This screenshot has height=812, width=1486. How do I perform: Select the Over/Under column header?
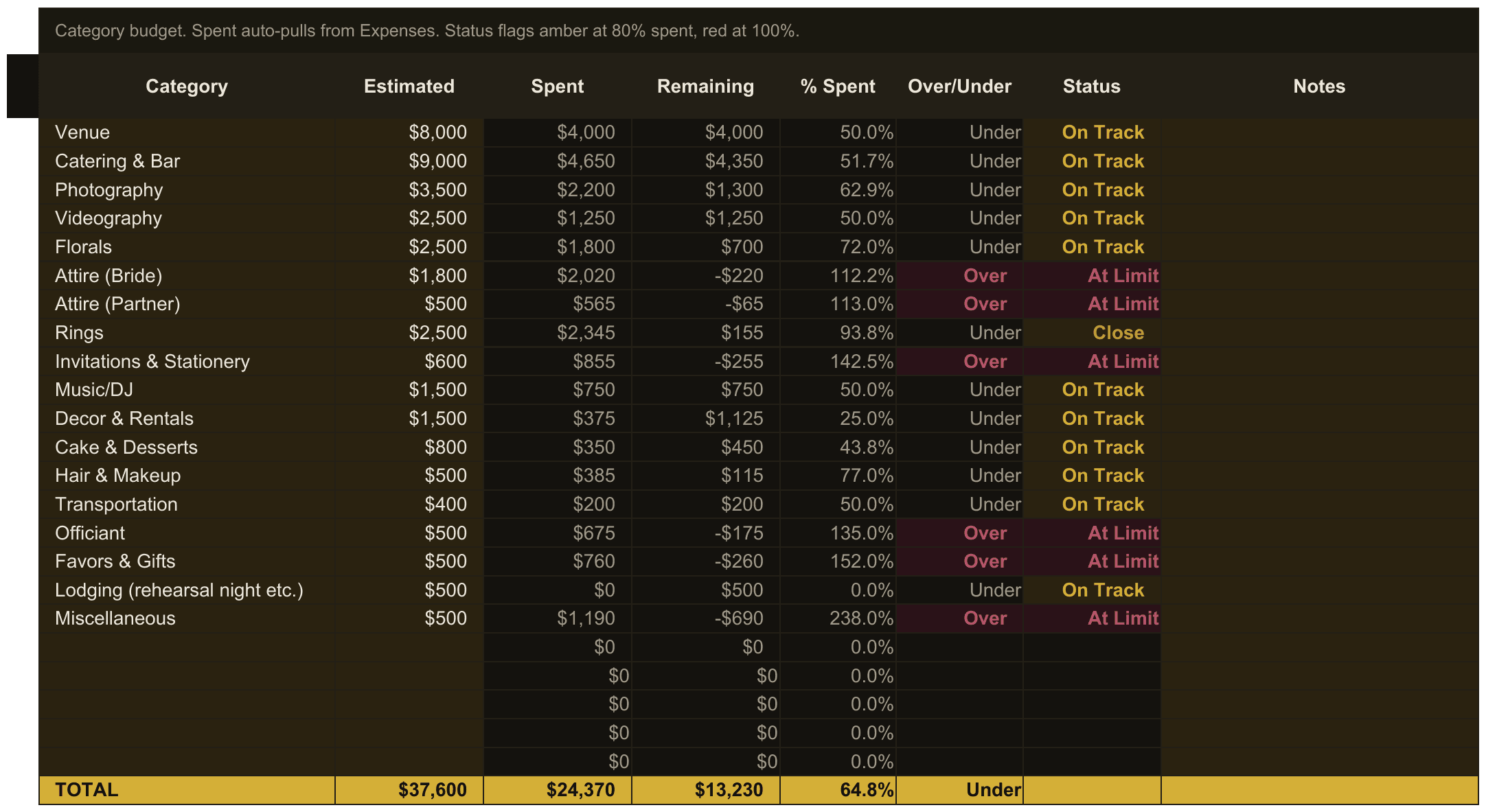pyautogui.click(x=960, y=86)
